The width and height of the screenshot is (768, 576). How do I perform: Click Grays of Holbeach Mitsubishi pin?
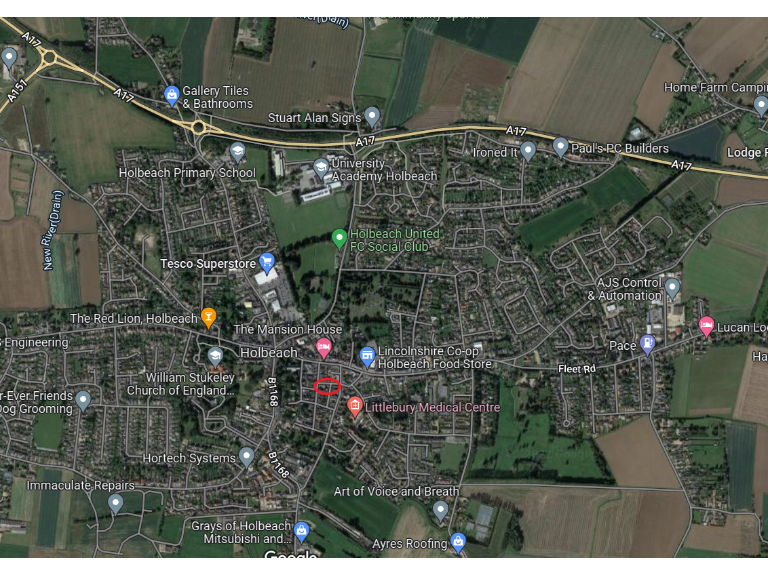click(301, 532)
